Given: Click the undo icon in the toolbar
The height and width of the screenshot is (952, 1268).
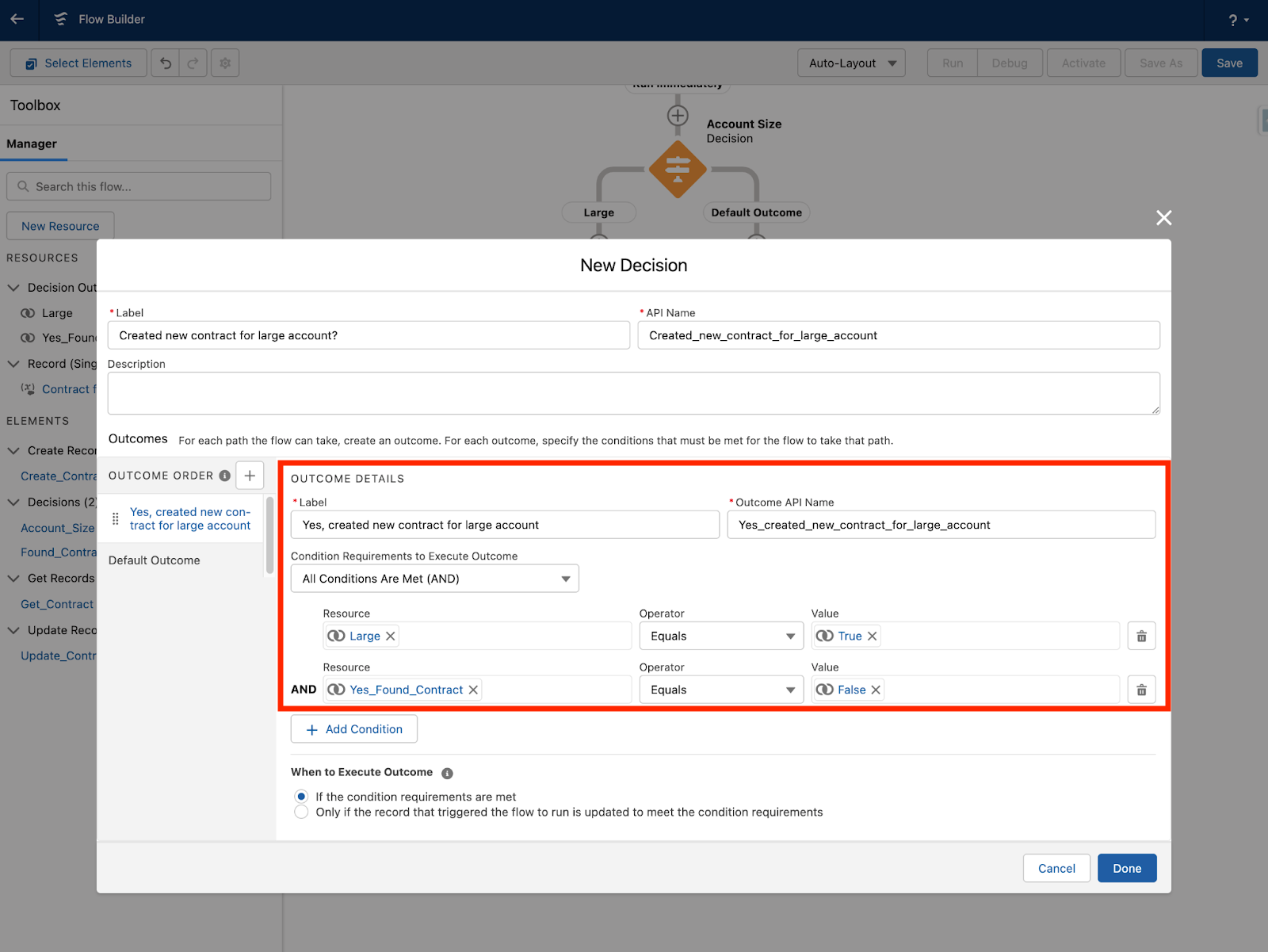Looking at the screenshot, I should (x=165, y=63).
